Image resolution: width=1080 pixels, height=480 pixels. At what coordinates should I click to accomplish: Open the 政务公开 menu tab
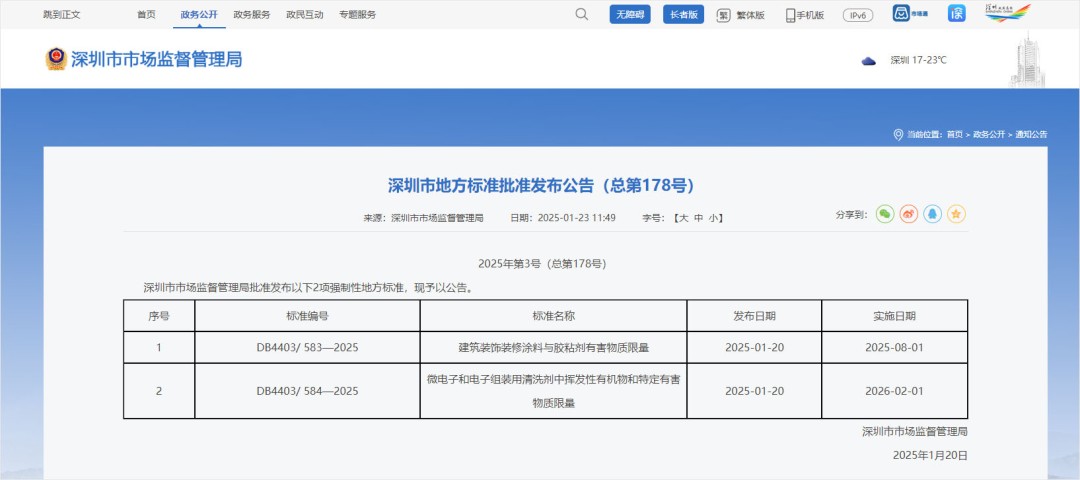199,15
